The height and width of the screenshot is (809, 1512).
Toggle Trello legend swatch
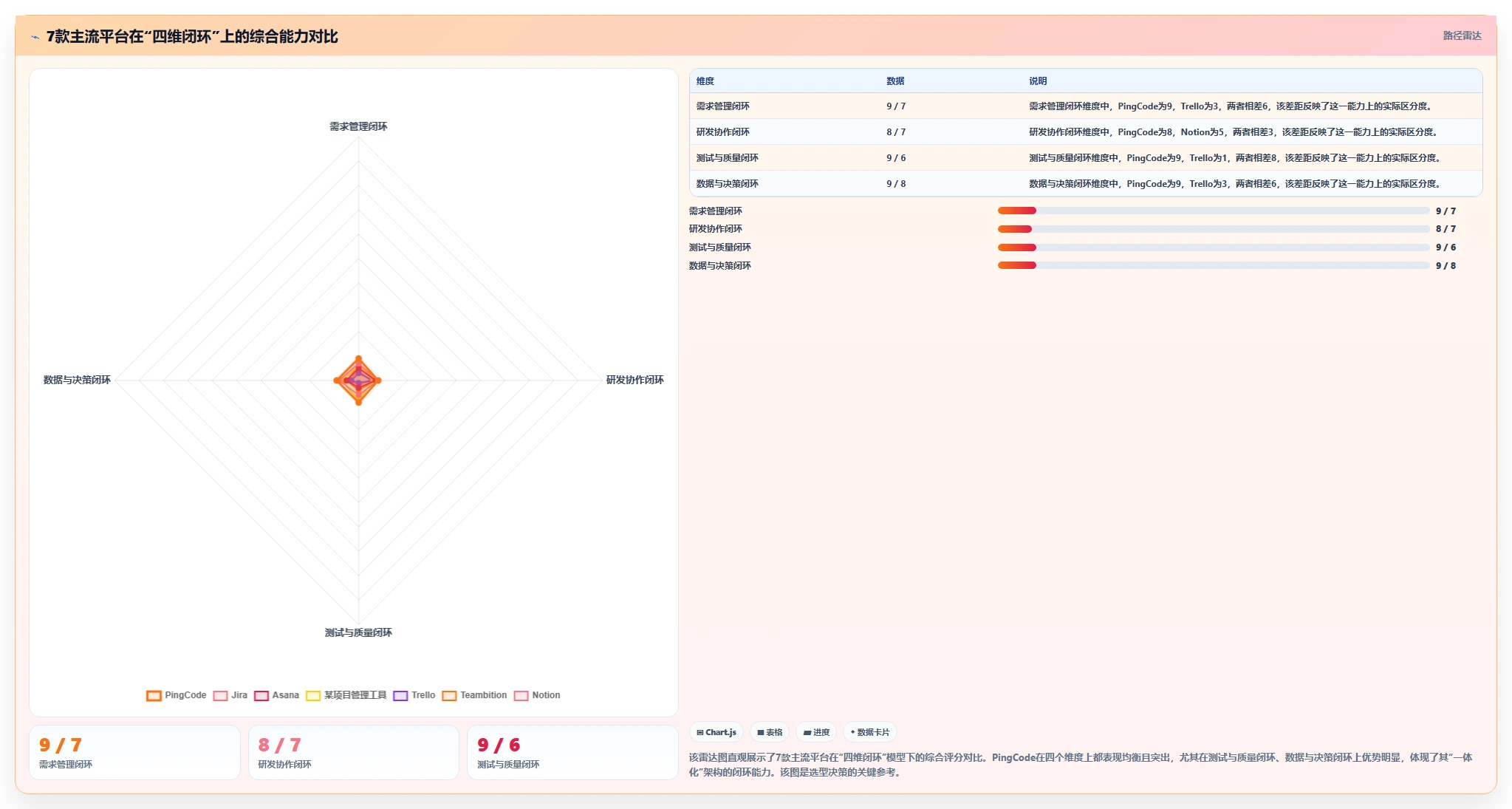[x=400, y=695]
